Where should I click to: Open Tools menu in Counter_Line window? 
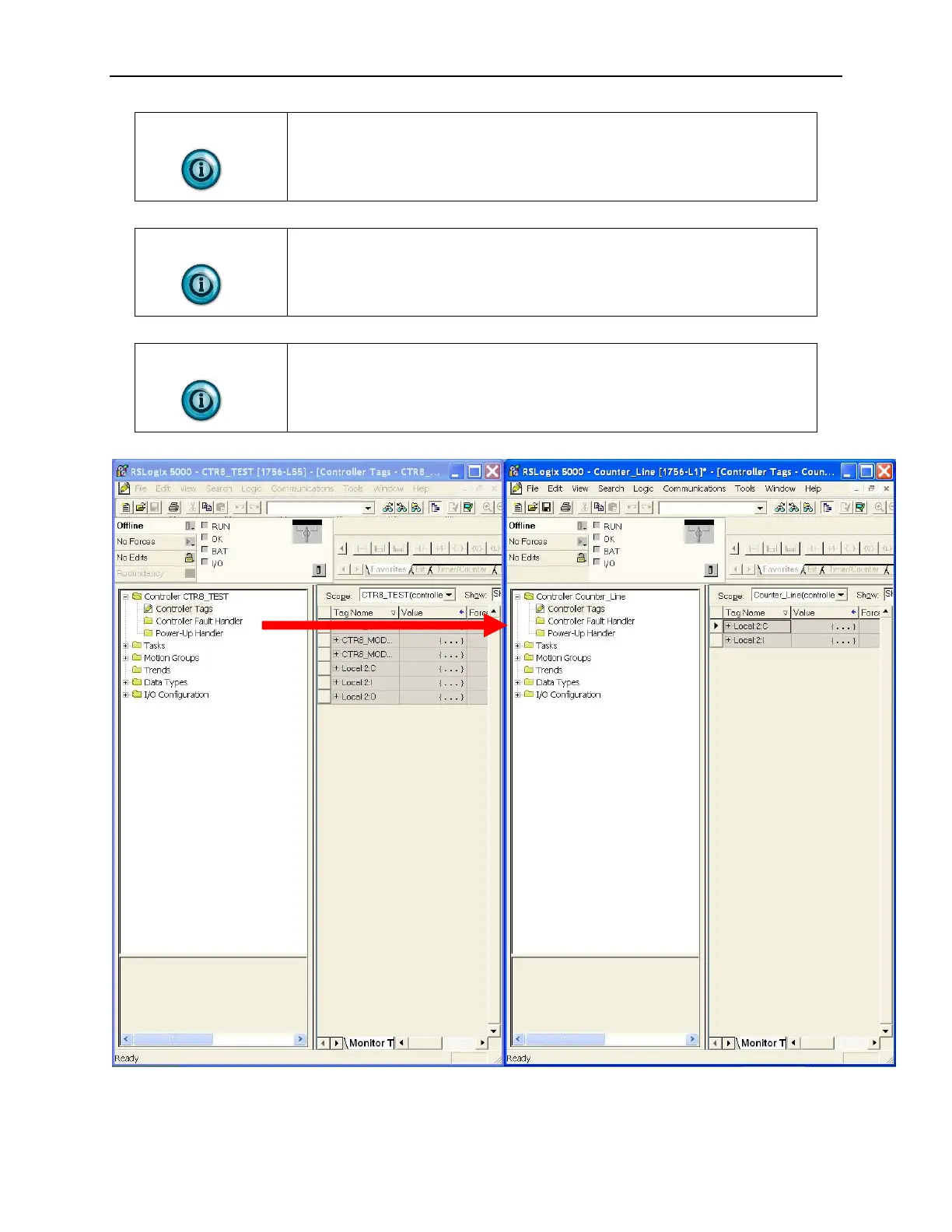[x=745, y=488]
